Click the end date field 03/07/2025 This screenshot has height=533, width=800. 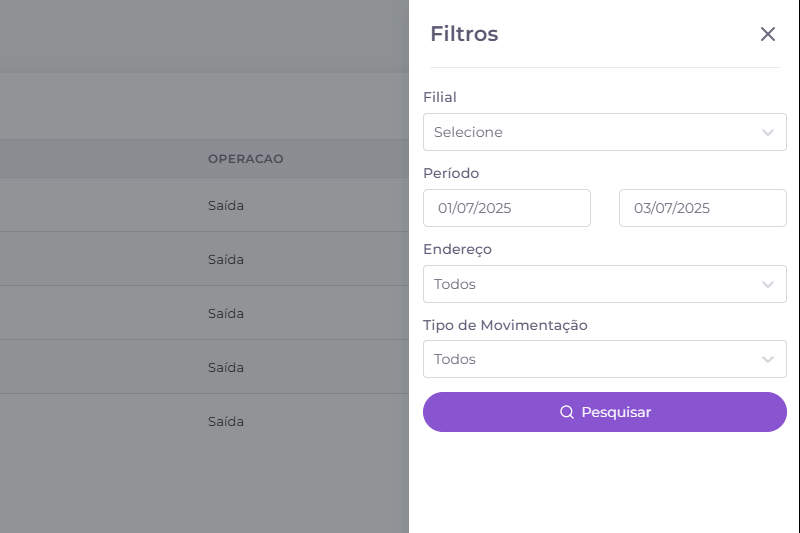pyautogui.click(x=703, y=208)
